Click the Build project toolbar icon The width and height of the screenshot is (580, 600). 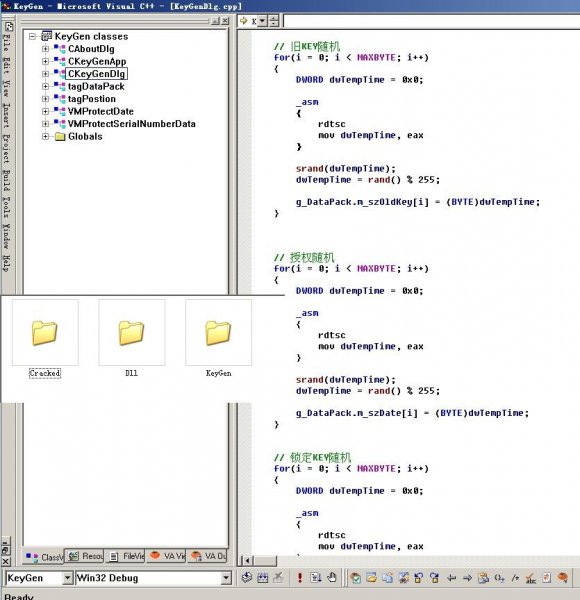point(262,577)
